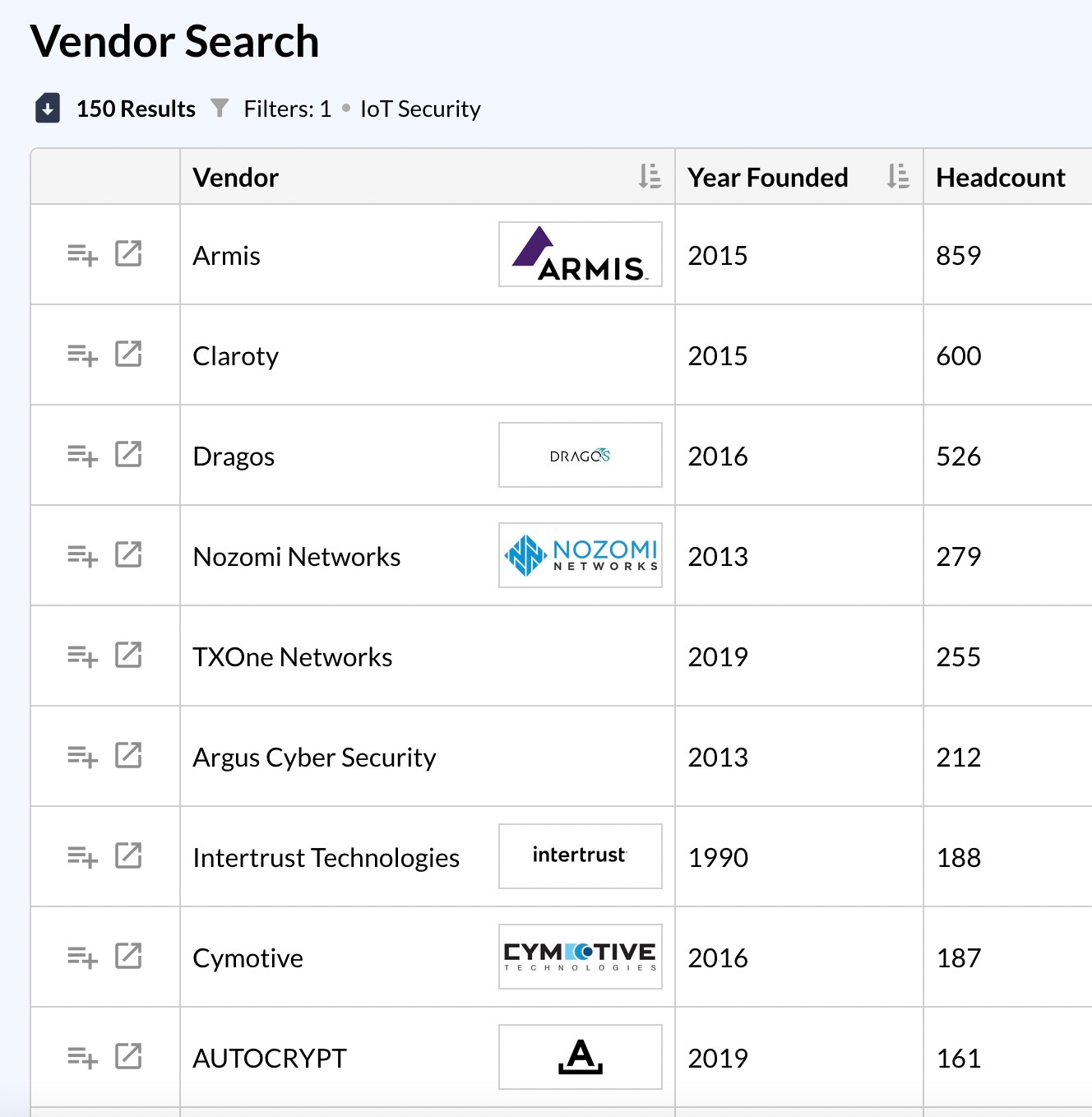Screen dimensions: 1092x1117
Task: Select Intertrust year founded 1990
Action: click(x=718, y=857)
